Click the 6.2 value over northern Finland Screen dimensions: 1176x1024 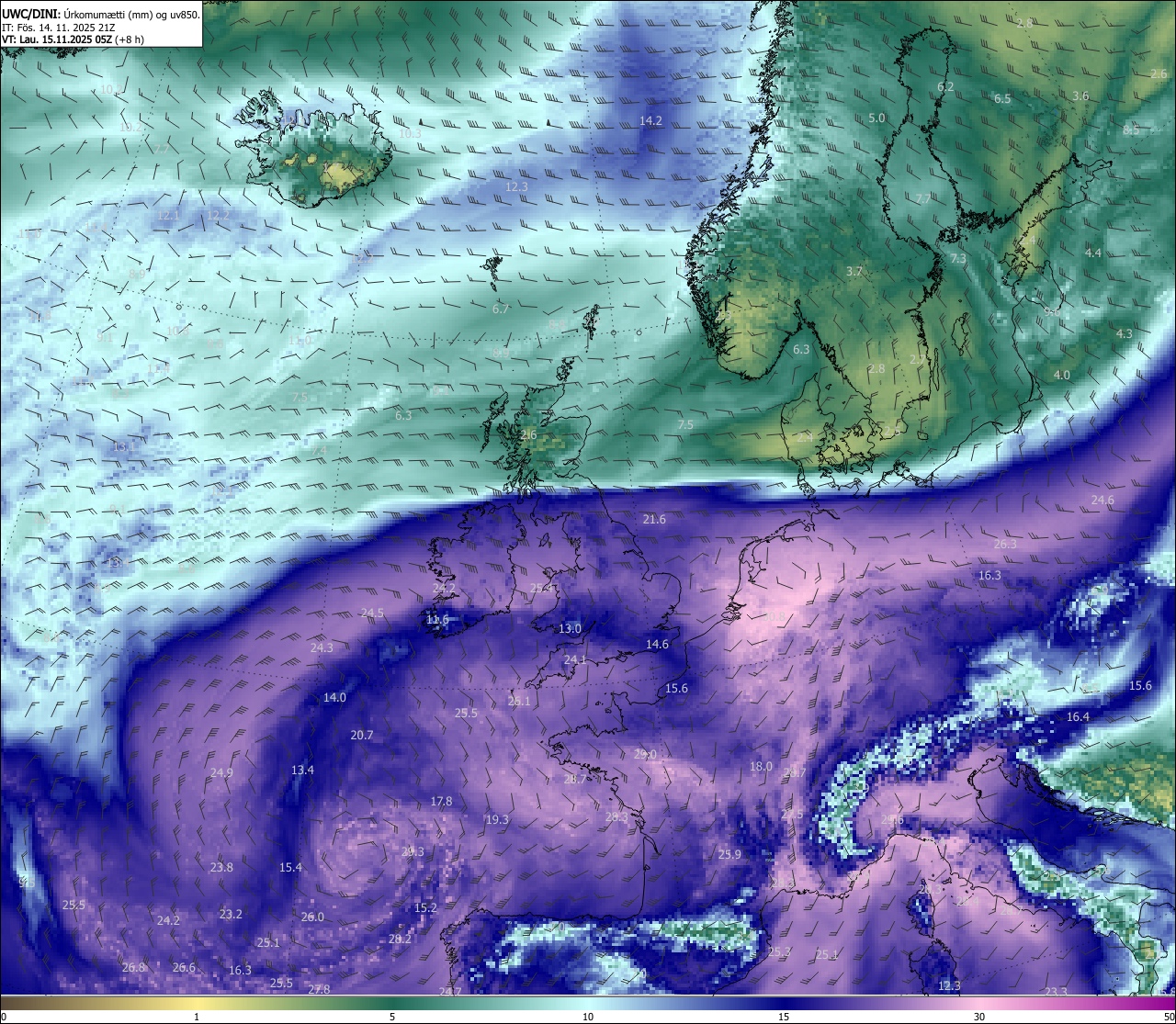tap(945, 86)
